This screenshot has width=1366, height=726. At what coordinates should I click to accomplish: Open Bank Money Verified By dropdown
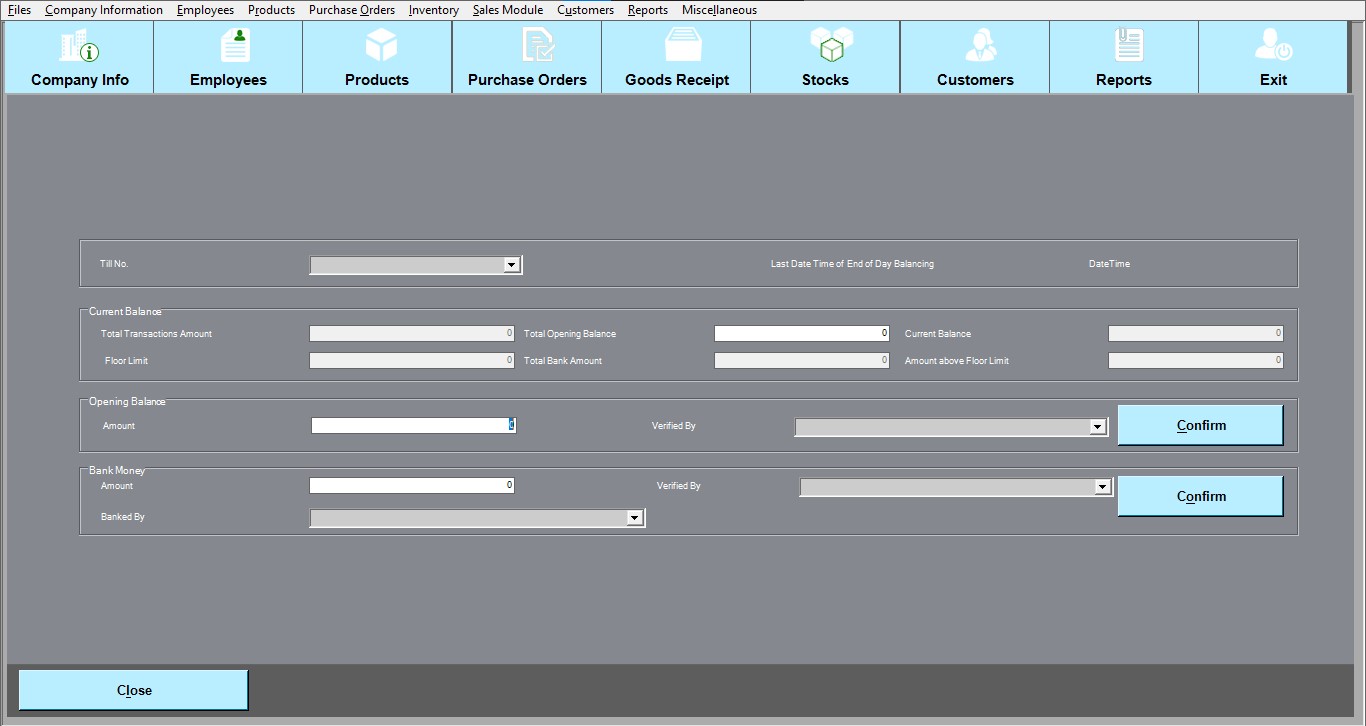coord(1102,487)
